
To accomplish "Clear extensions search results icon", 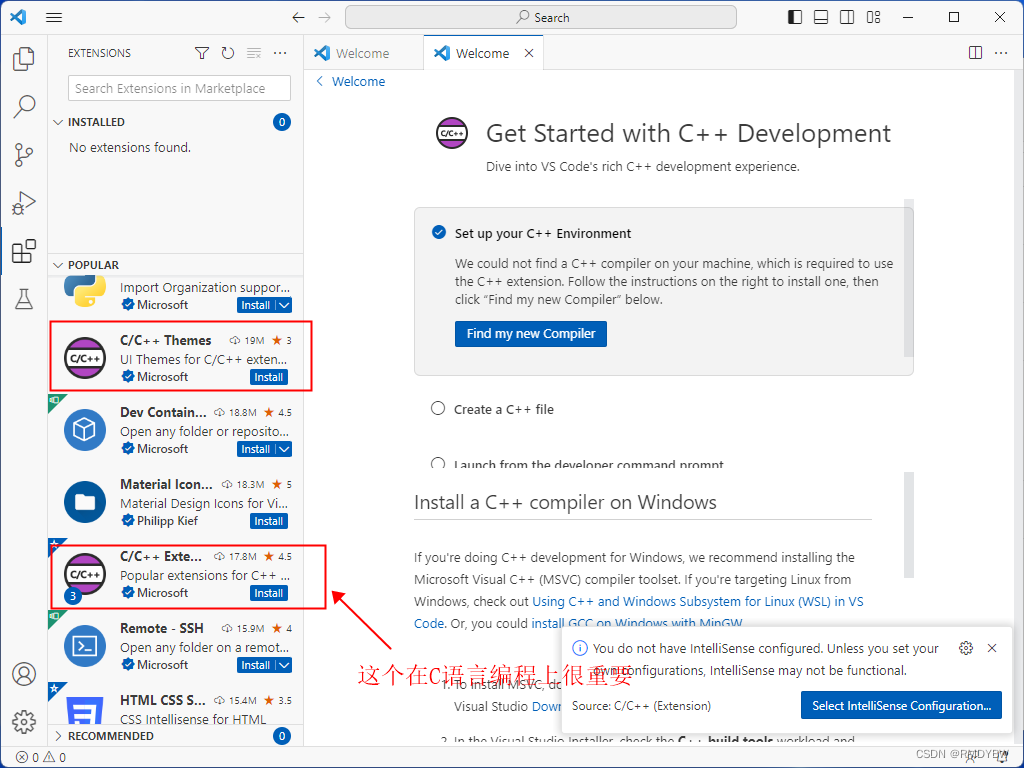I will coord(254,54).
